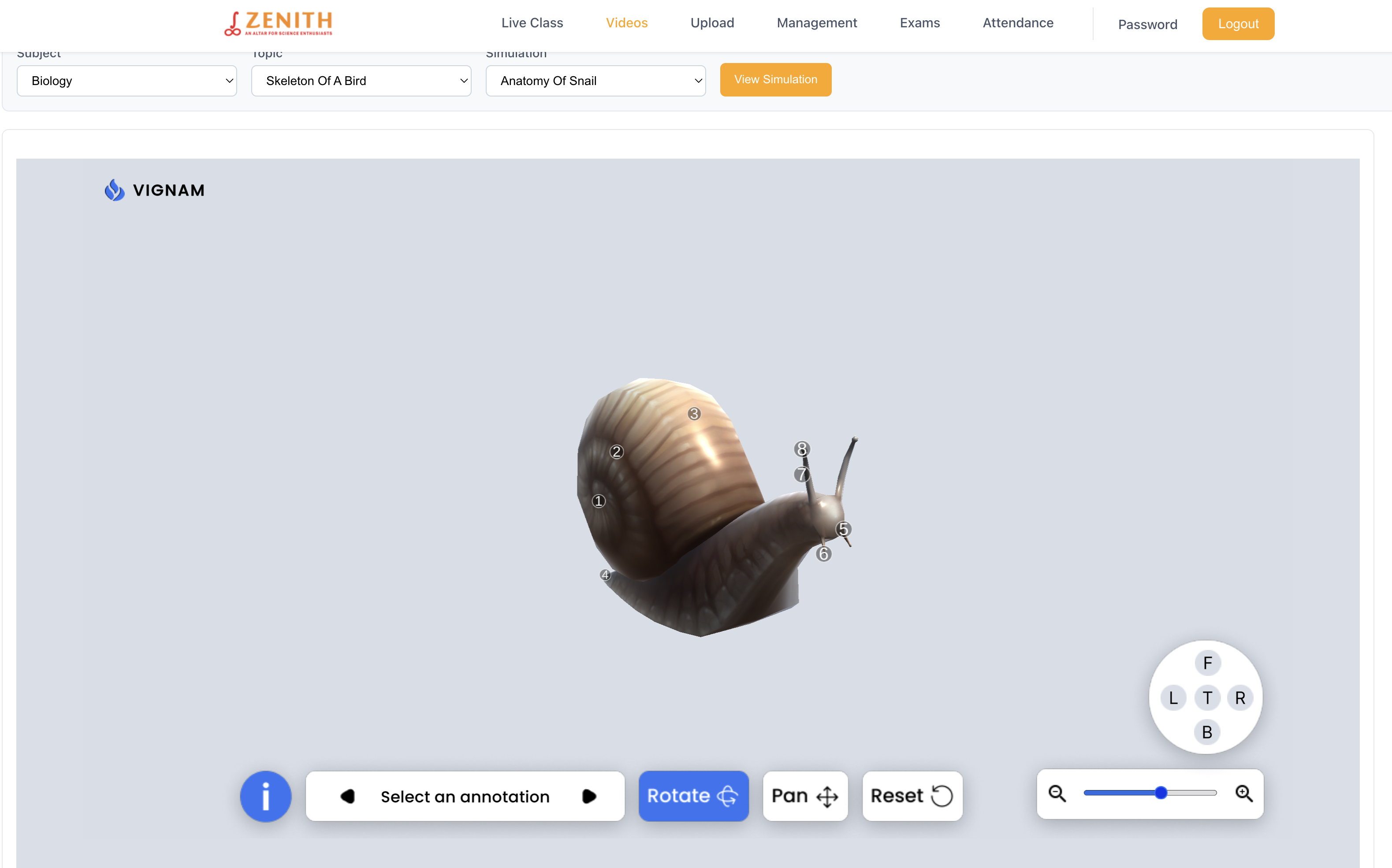Go to next annotation arrow
1392x868 pixels.
click(588, 796)
